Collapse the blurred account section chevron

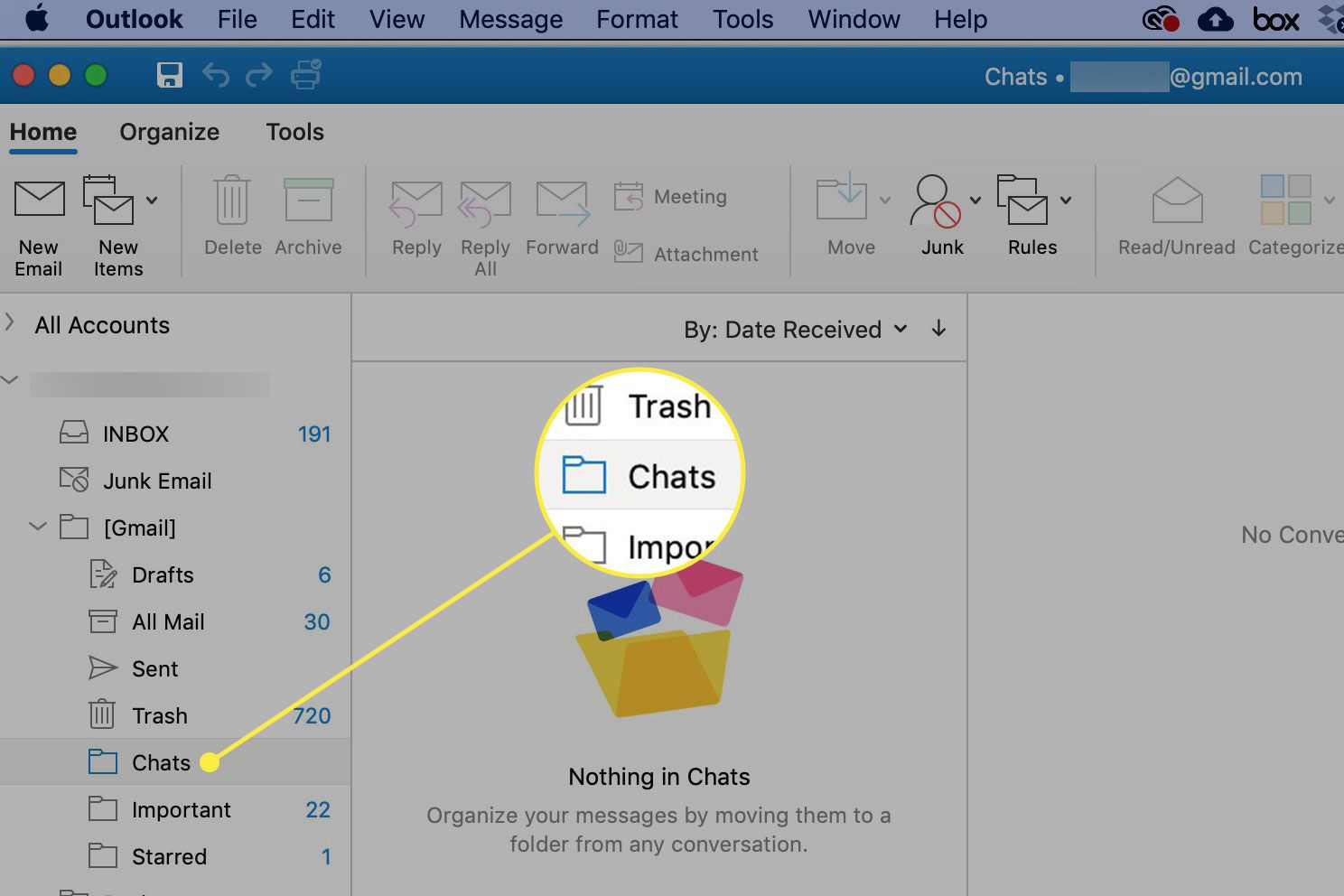coord(10,380)
